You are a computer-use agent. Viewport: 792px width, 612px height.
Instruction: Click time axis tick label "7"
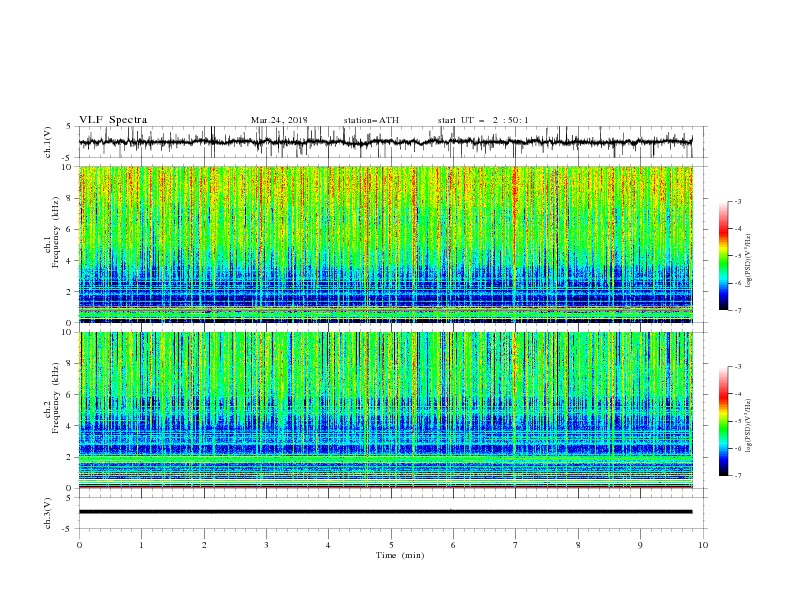pyautogui.click(x=516, y=545)
